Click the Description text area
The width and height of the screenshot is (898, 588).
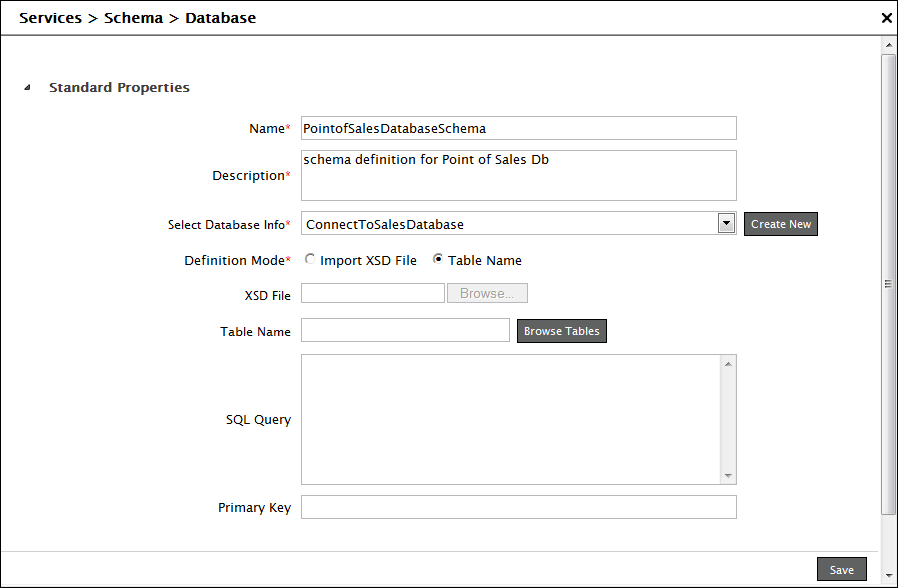point(518,175)
